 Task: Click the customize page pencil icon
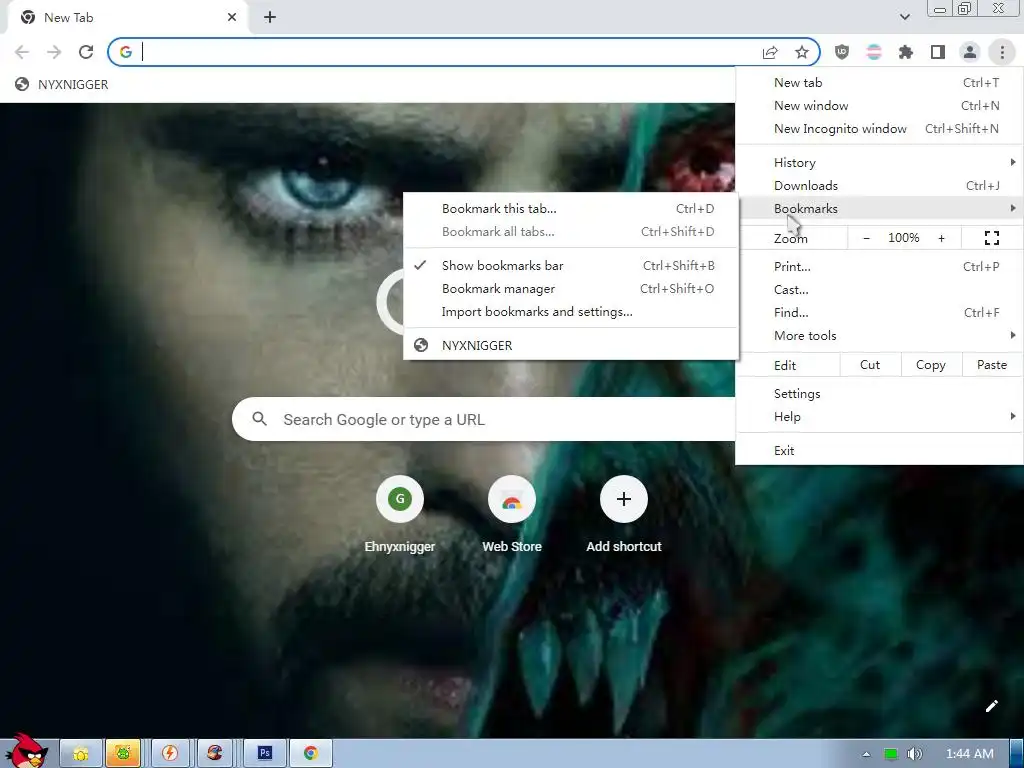991,706
